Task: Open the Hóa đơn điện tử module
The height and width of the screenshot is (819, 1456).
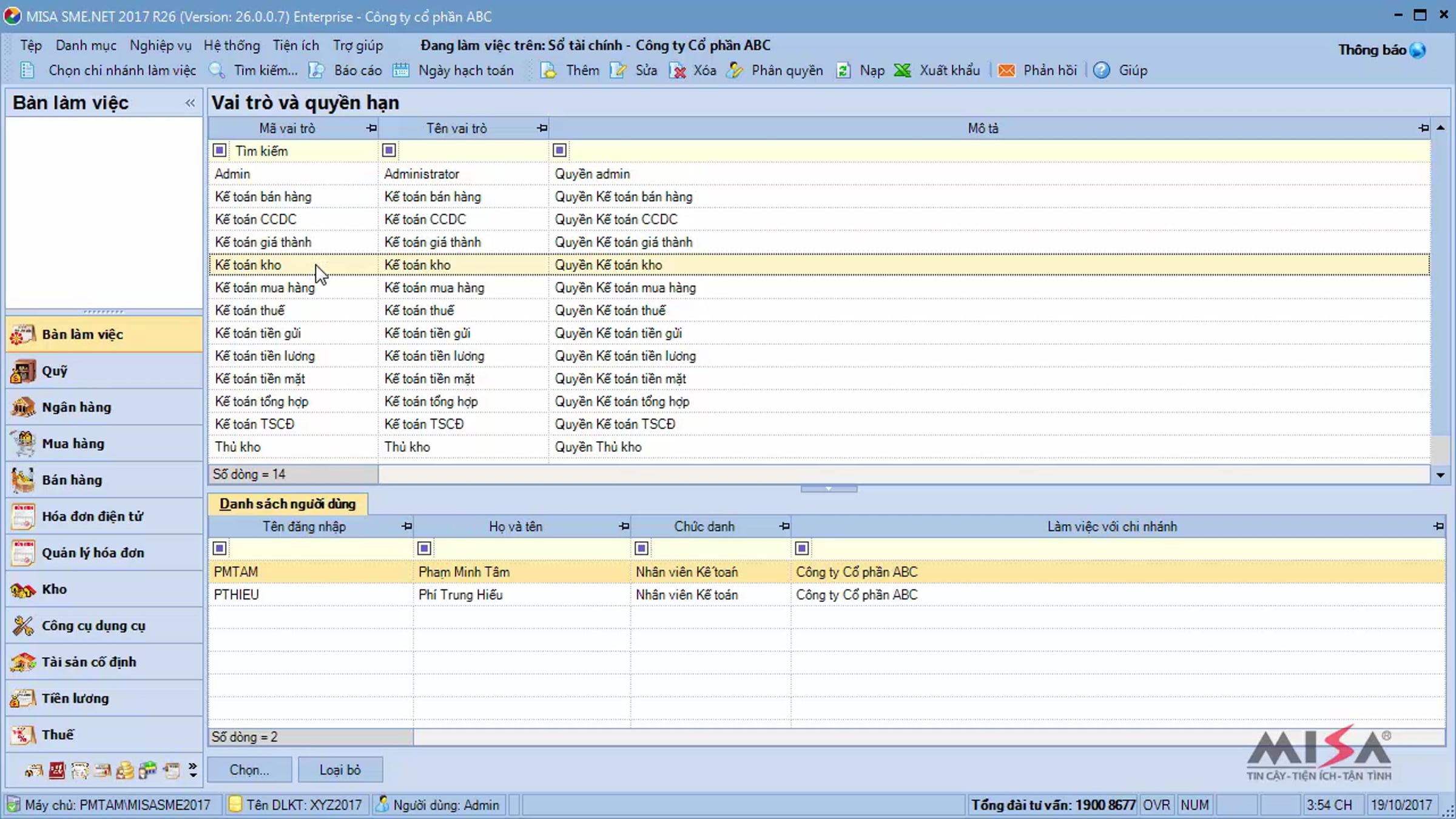Action: click(x=104, y=516)
